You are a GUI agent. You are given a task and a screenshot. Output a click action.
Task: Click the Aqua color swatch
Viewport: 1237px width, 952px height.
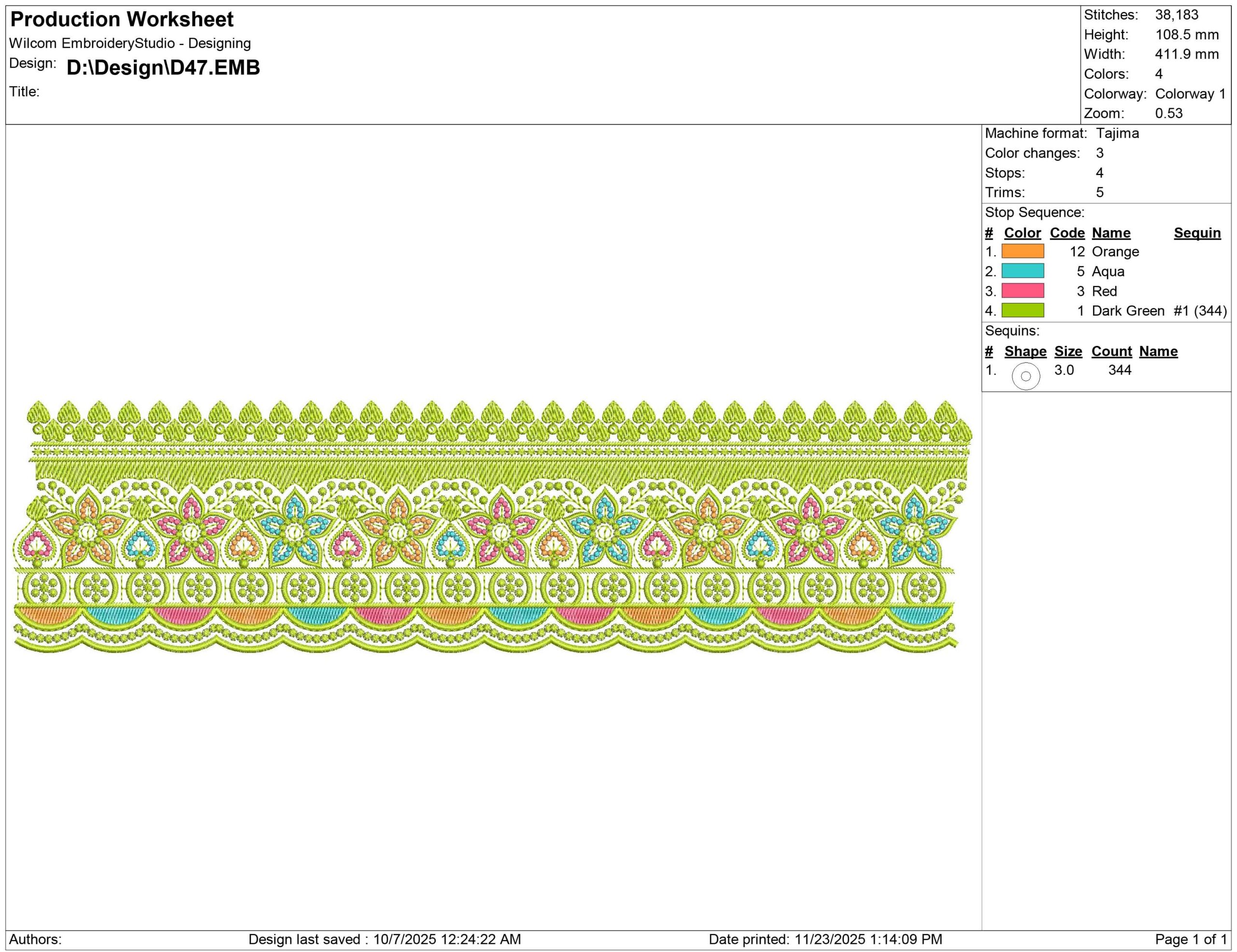(1022, 271)
